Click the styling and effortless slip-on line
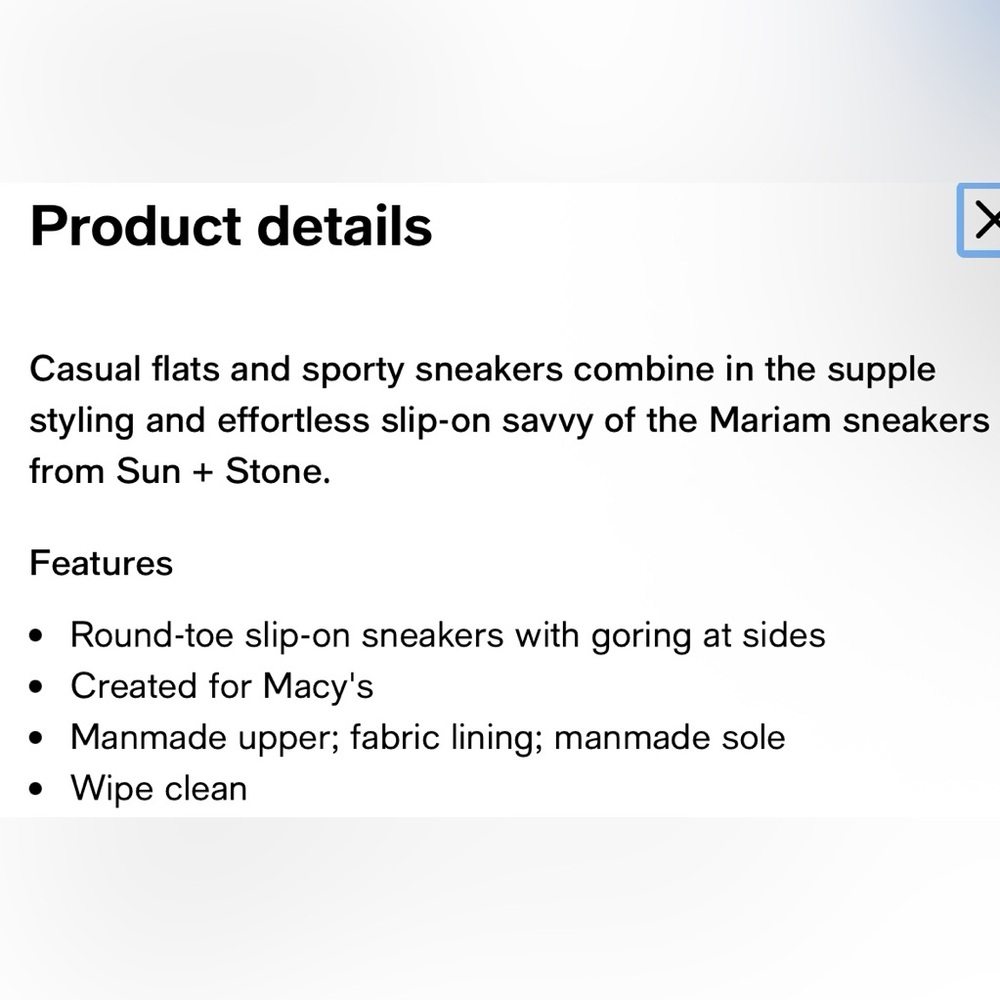Screen dimensions: 1000x1000 (x=510, y=421)
